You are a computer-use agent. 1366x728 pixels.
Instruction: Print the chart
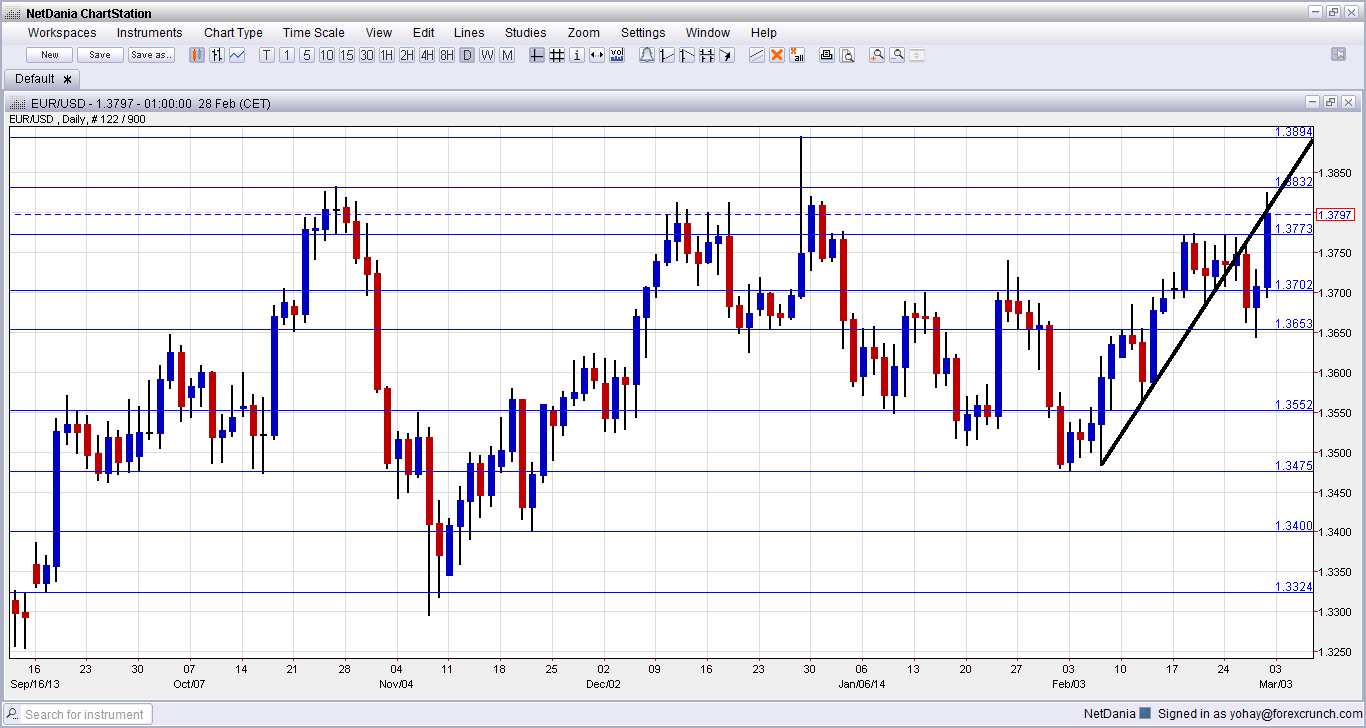click(x=827, y=55)
